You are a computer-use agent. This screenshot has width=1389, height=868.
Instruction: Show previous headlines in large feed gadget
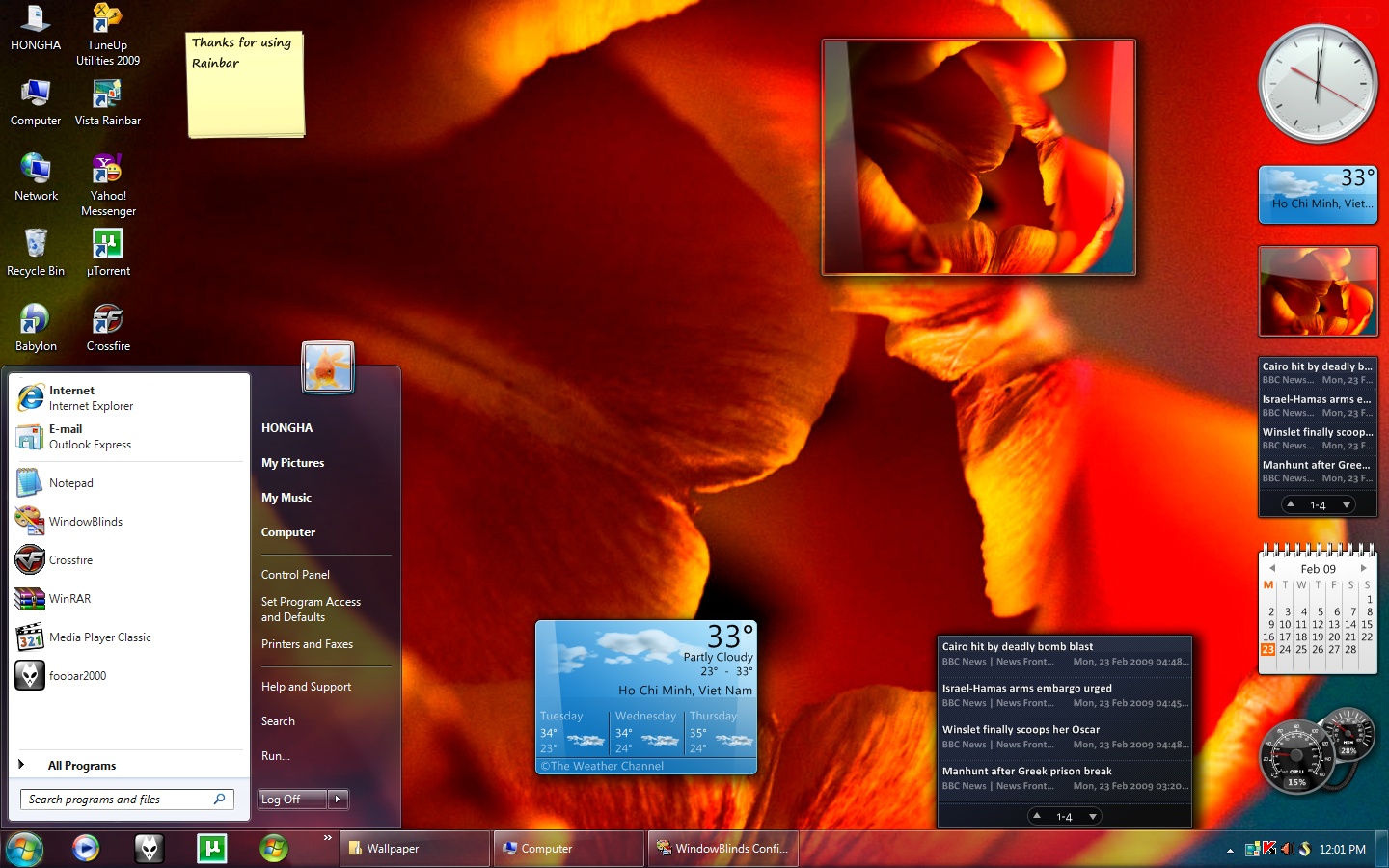click(x=1037, y=816)
